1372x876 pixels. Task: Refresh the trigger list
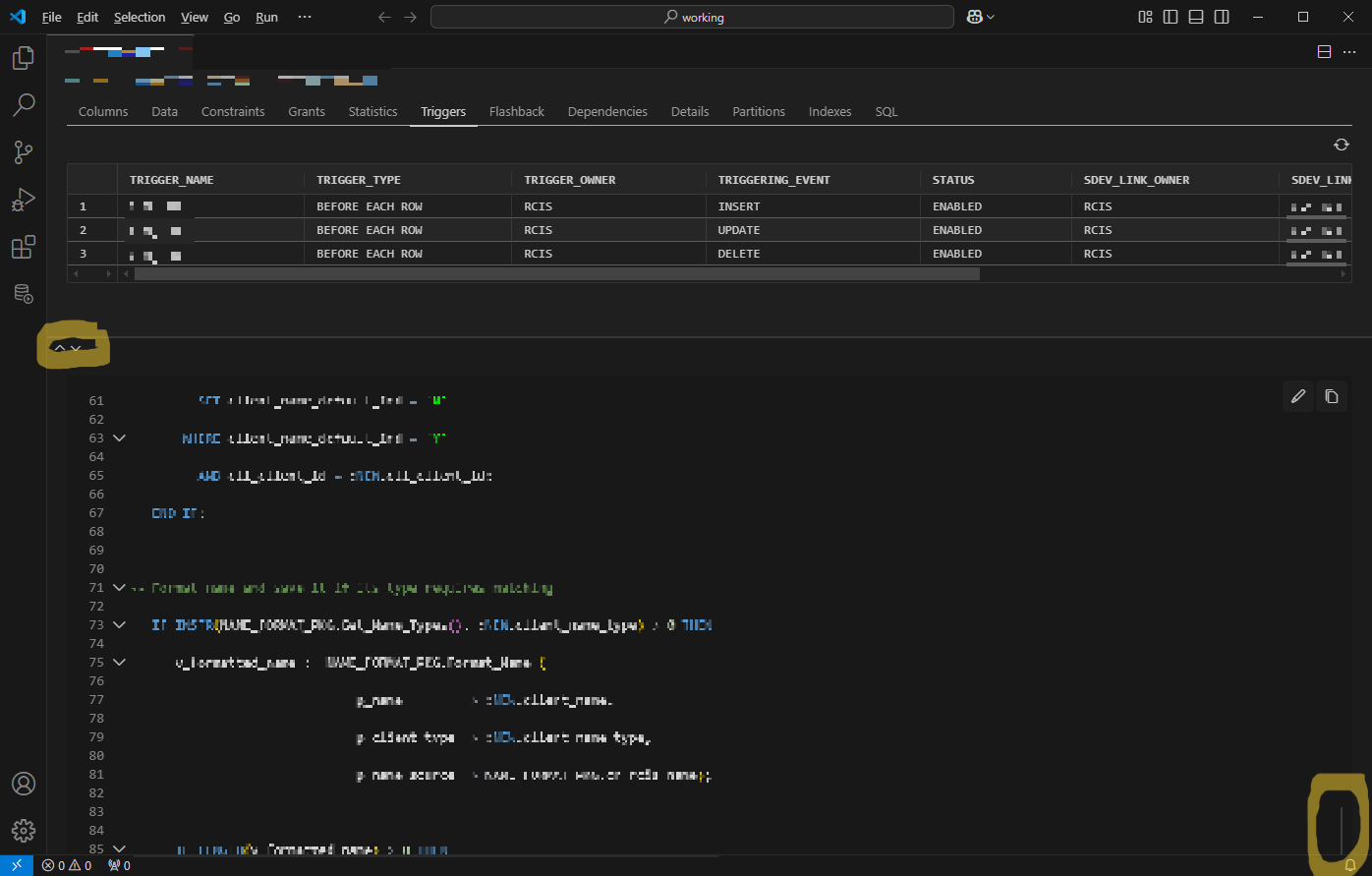point(1341,144)
